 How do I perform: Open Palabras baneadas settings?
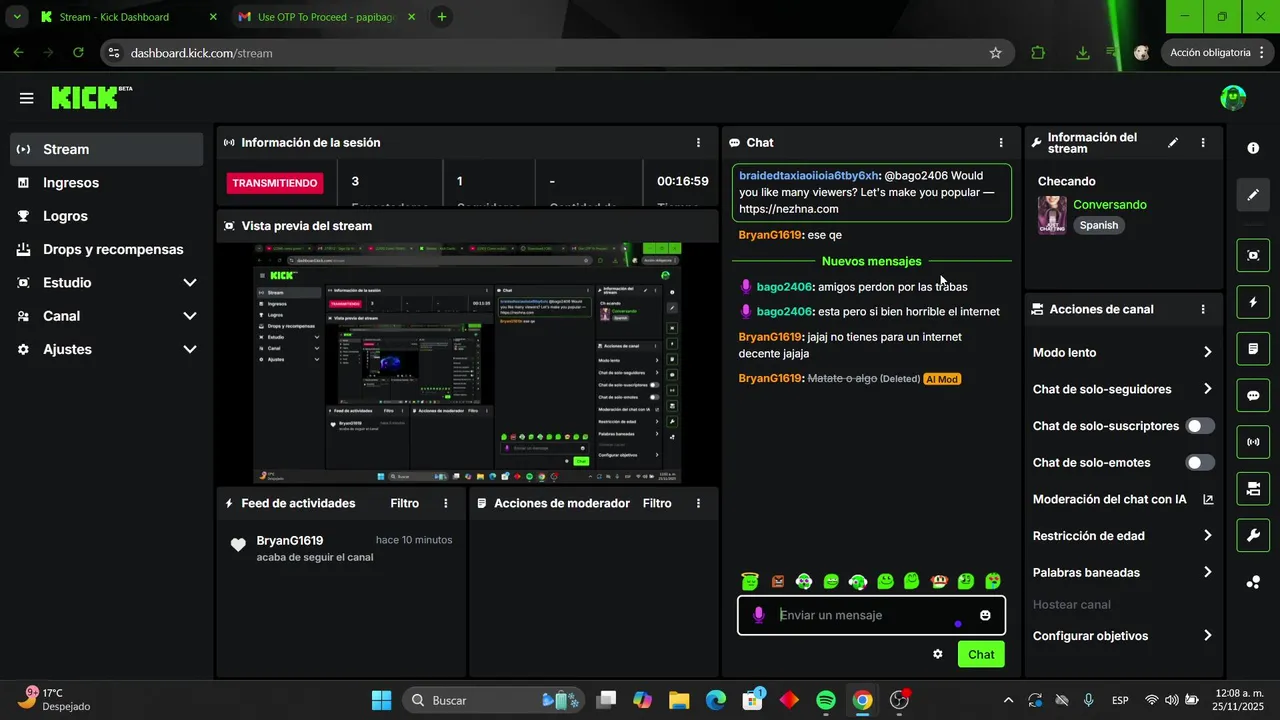pyautogui.click(x=1123, y=572)
